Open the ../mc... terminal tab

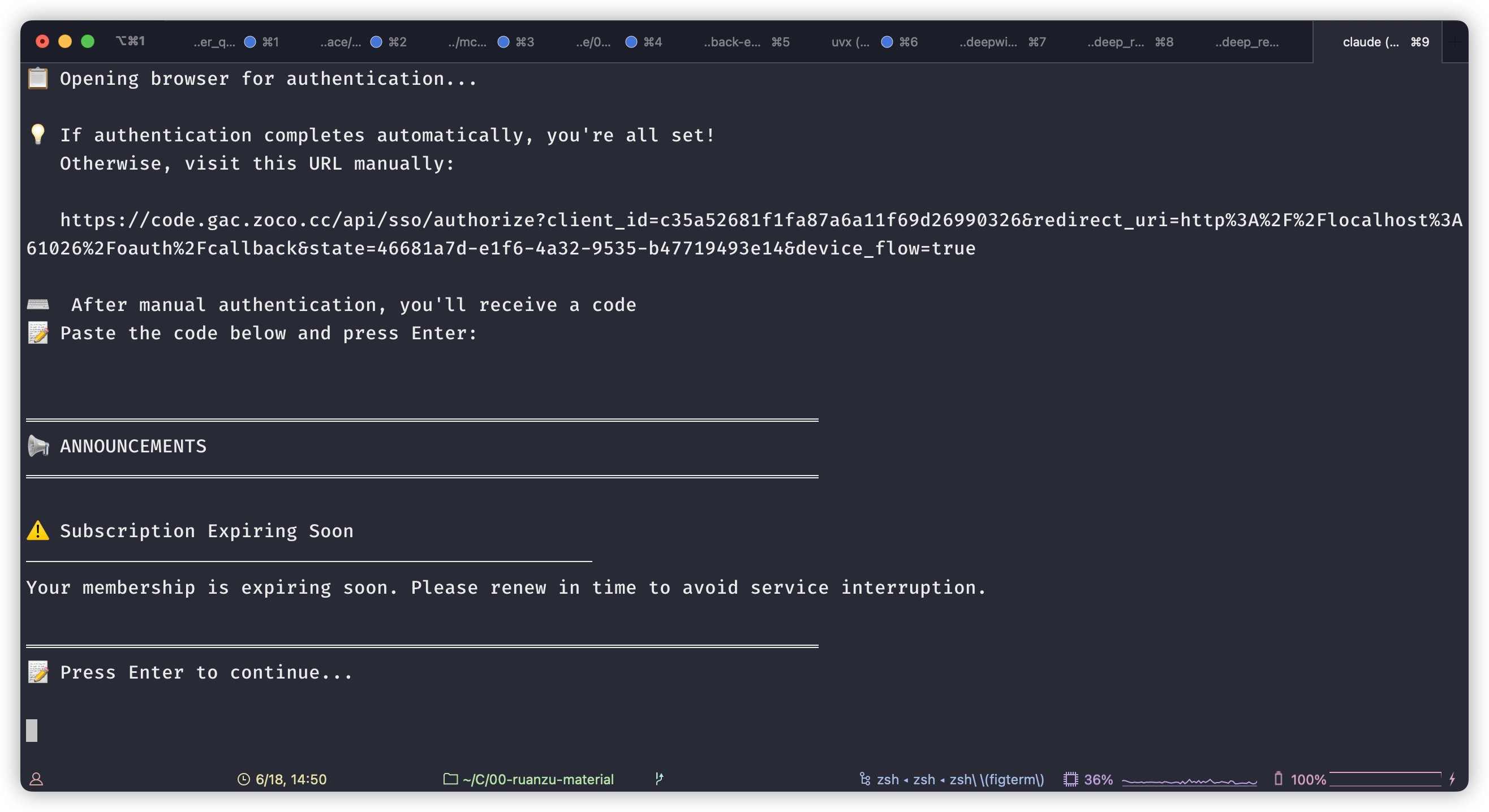click(x=467, y=42)
